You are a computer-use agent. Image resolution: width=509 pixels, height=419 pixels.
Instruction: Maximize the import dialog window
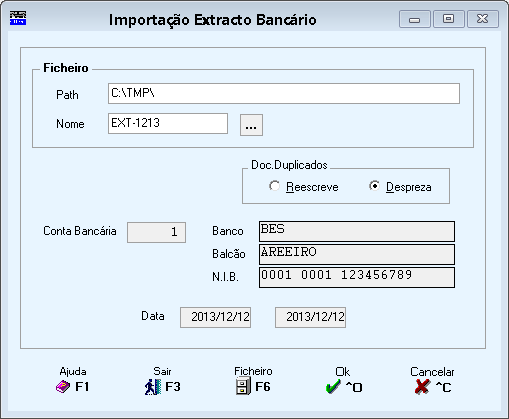click(x=449, y=19)
